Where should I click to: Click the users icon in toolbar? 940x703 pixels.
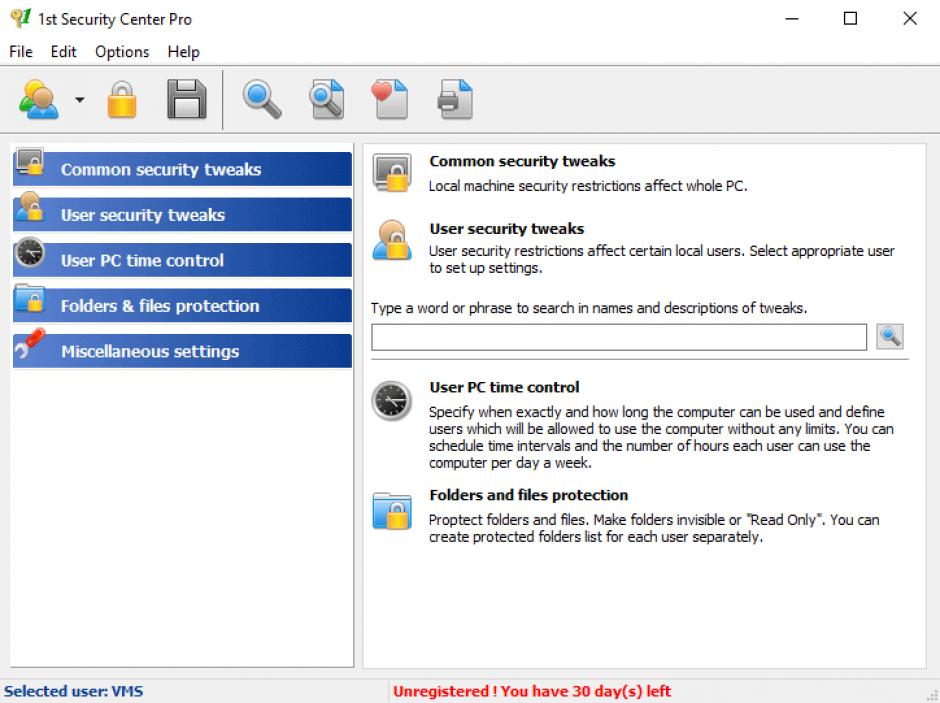[38, 99]
